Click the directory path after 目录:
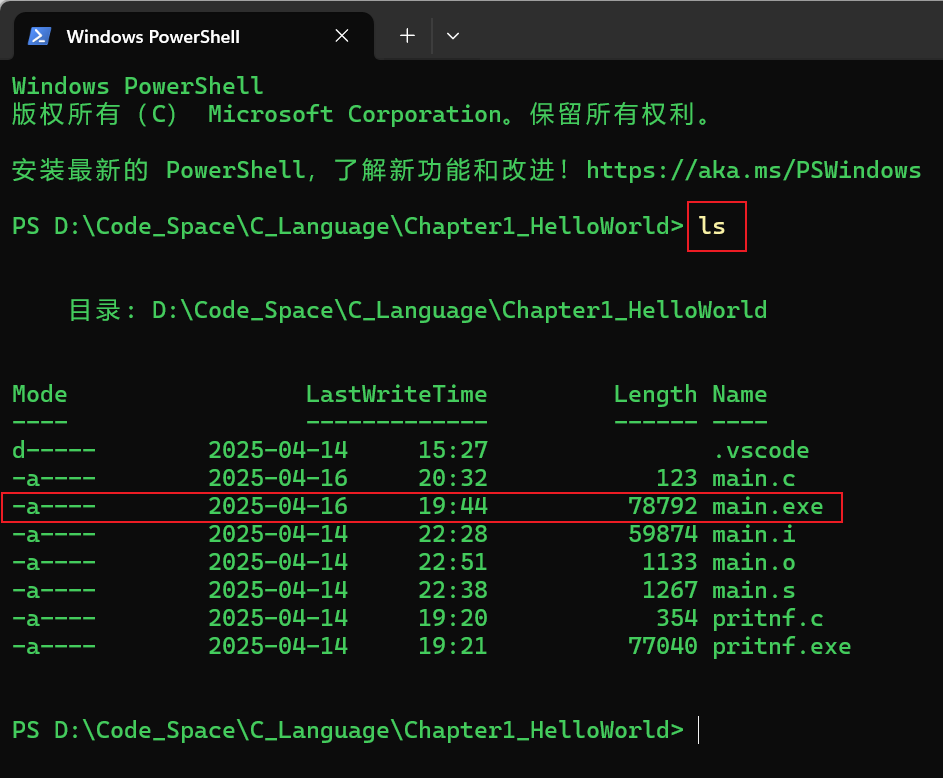The height and width of the screenshot is (778, 943). click(459, 310)
